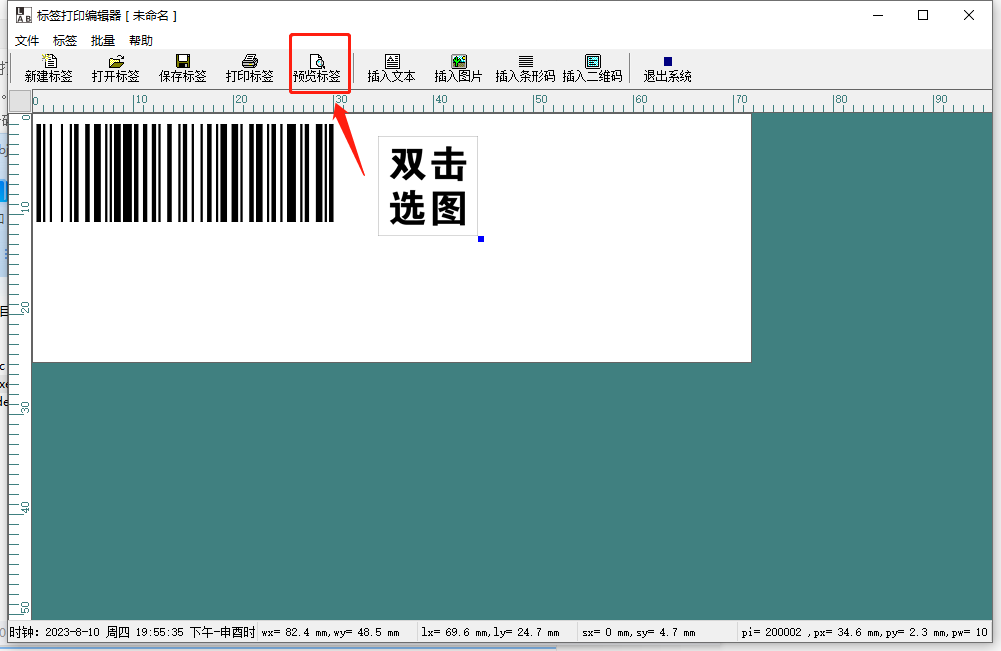Screen dimensions: 1001x651
Task: Preview the label with 预览标签
Action: pyautogui.click(x=317, y=68)
